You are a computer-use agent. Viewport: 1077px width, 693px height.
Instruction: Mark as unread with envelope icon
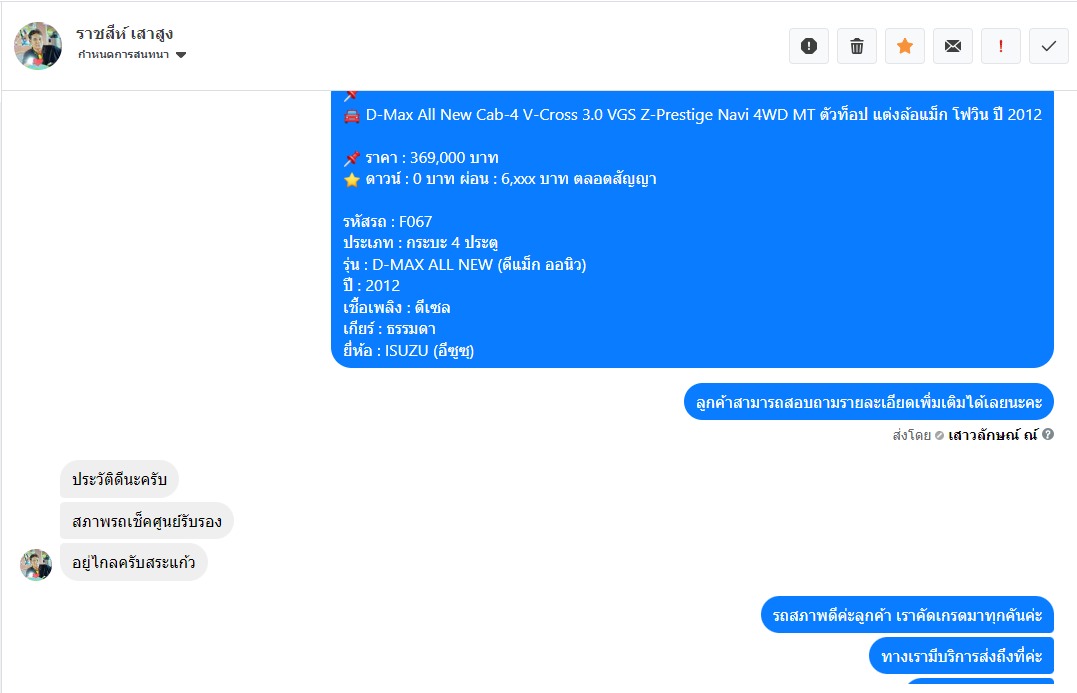(x=953, y=46)
